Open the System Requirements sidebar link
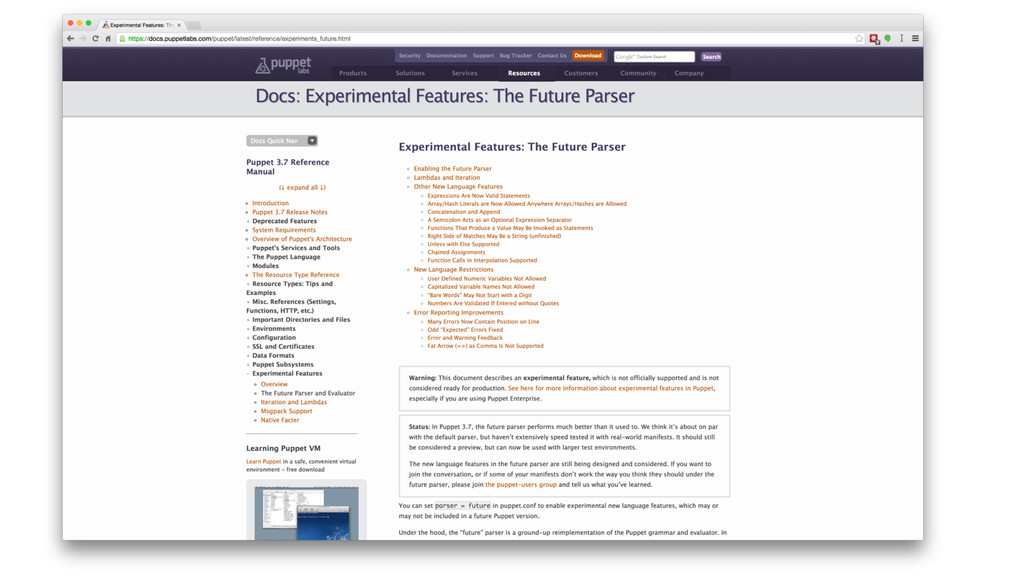Viewport: 1024px width, 576px height. tap(283, 230)
